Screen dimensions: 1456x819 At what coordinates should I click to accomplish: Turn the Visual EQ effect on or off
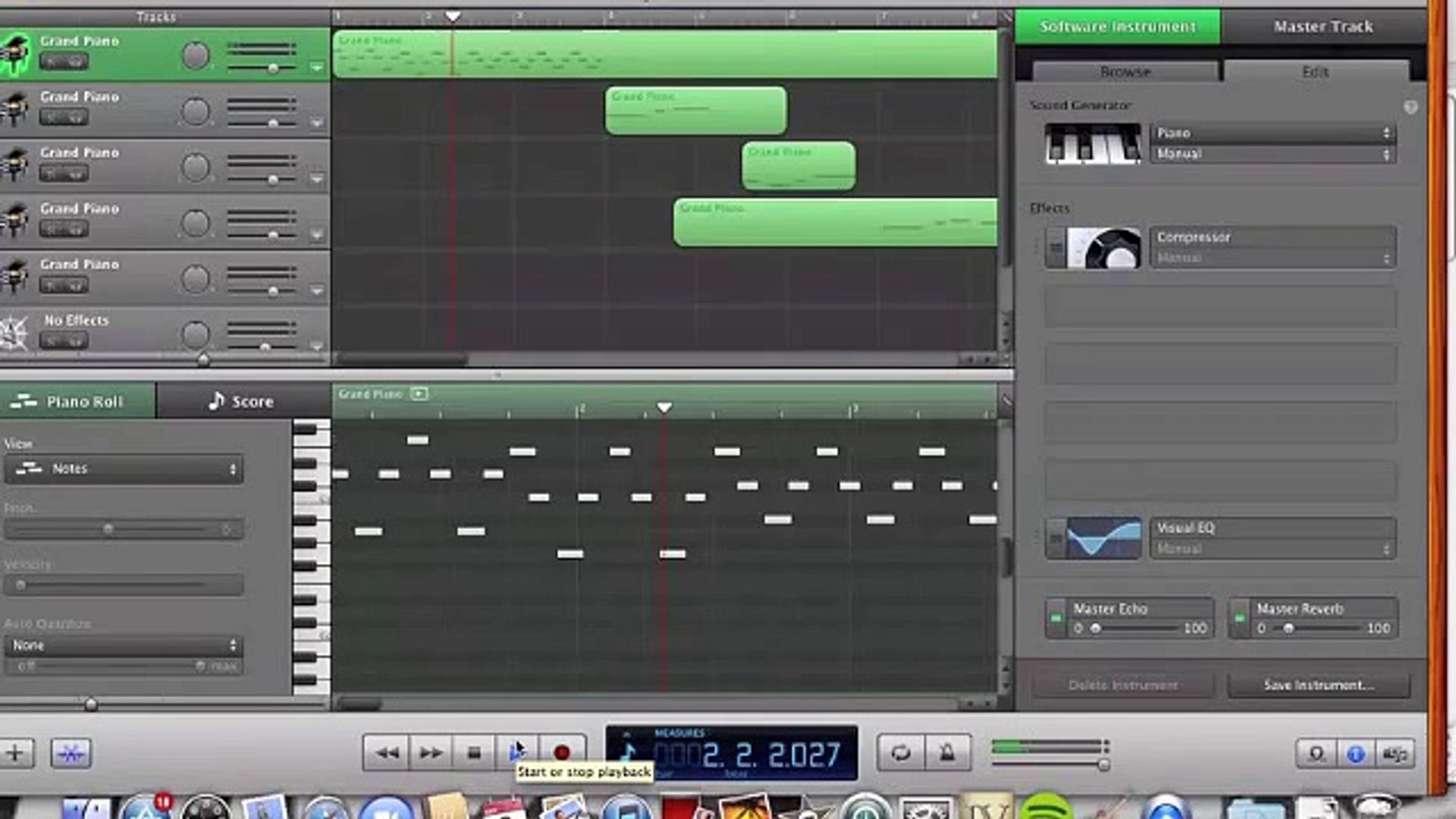pyautogui.click(x=1055, y=539)
